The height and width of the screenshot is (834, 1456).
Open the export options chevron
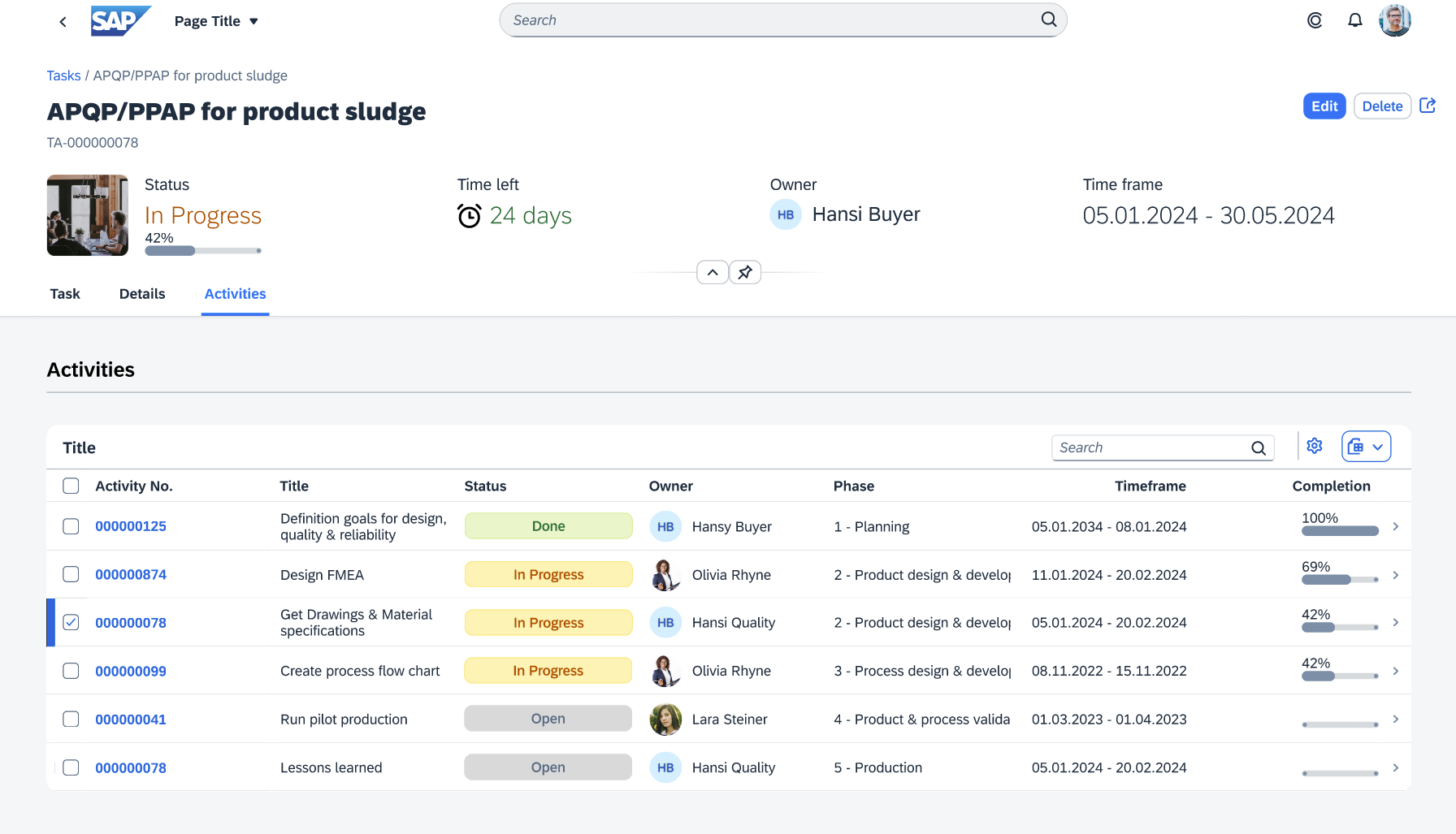(1378, 446)
